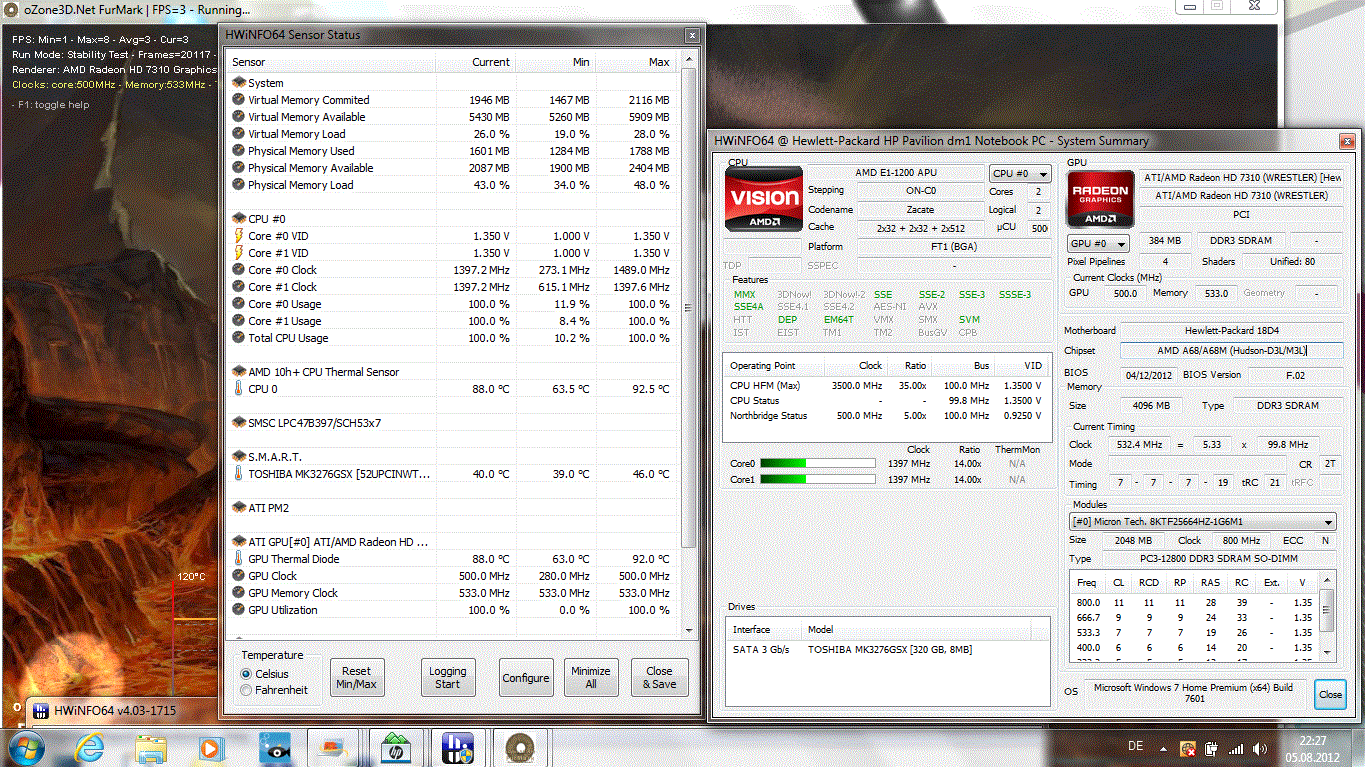
Task: Click the Min column header
Action: click(x=554, y=62)
